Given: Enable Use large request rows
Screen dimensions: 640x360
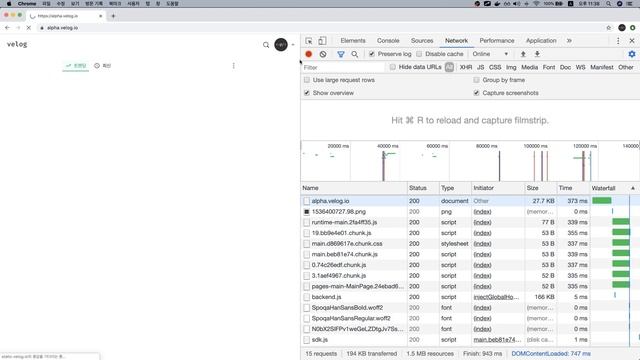Looking at the screenshot, I should (307, 80).
